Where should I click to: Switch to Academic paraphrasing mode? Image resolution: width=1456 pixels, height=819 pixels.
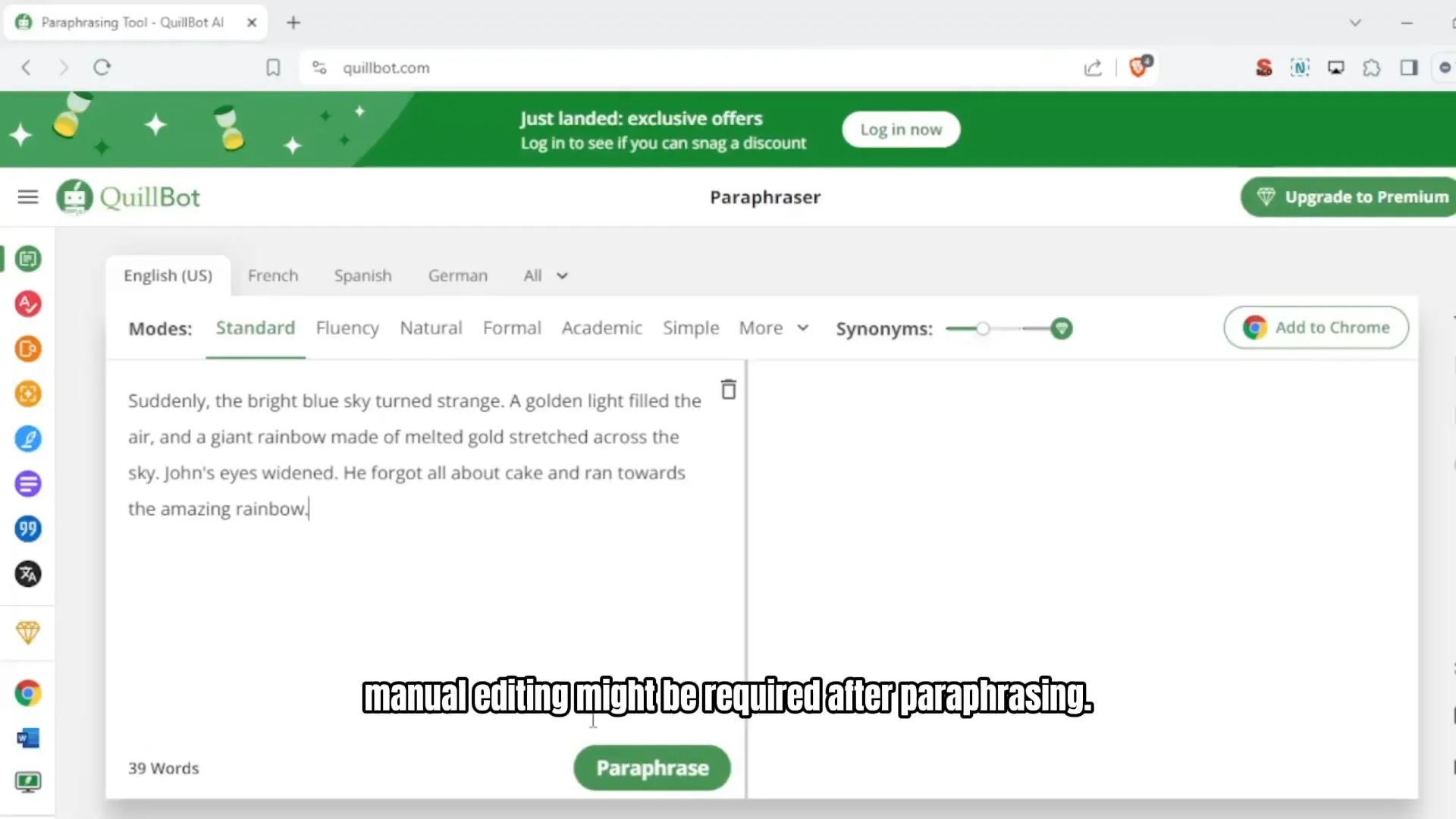point(601,328)
